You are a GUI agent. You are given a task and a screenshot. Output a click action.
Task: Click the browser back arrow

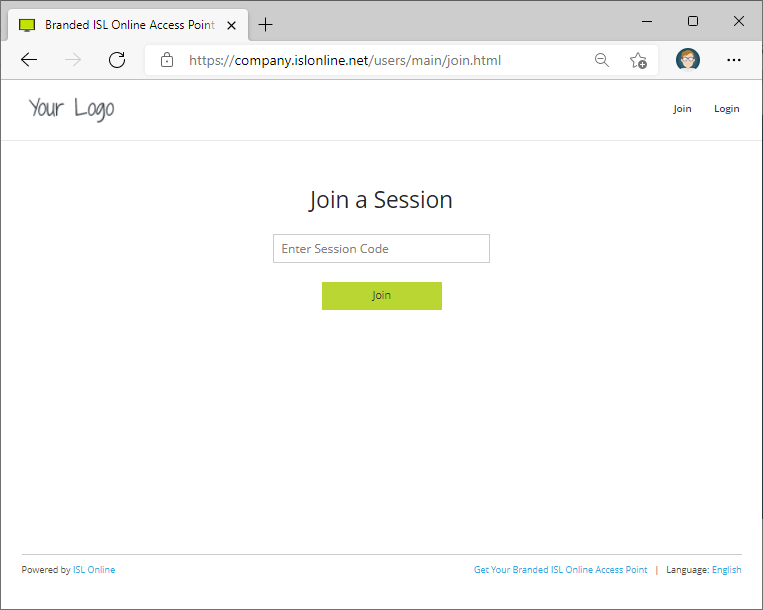(29, 60)
